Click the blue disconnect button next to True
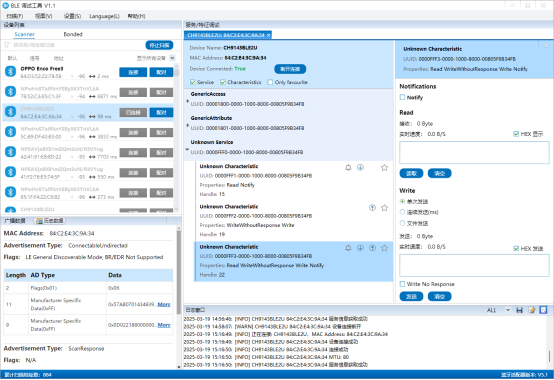Image resolution: width=554 pixels, height=380 pixels. [x=290, y=69]
